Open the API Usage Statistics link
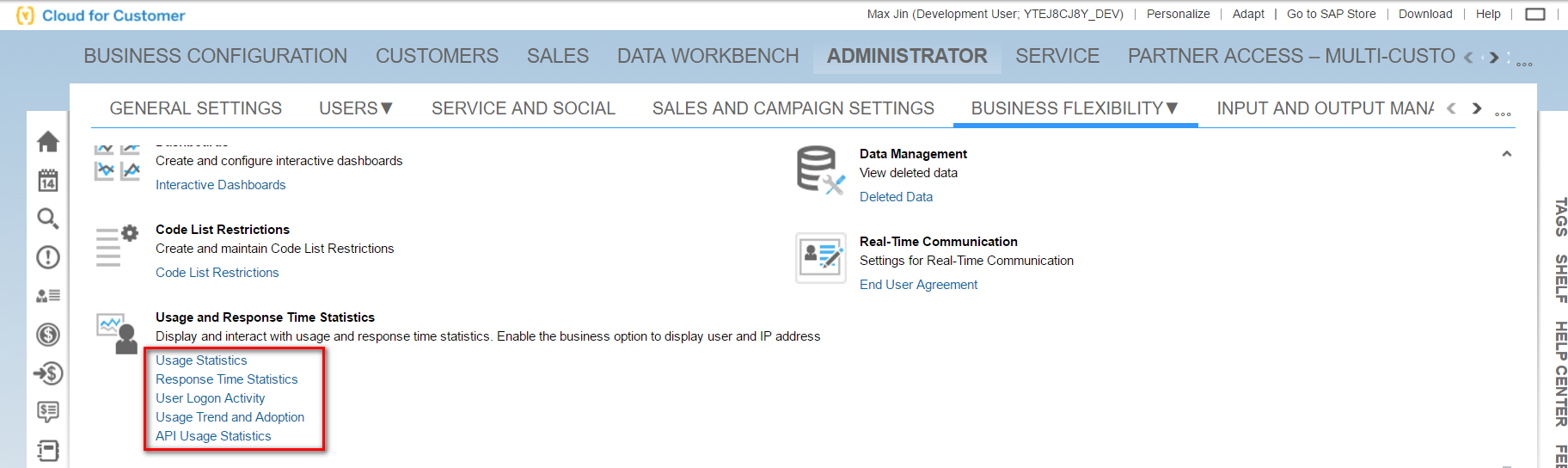 [x=213, y=436]
